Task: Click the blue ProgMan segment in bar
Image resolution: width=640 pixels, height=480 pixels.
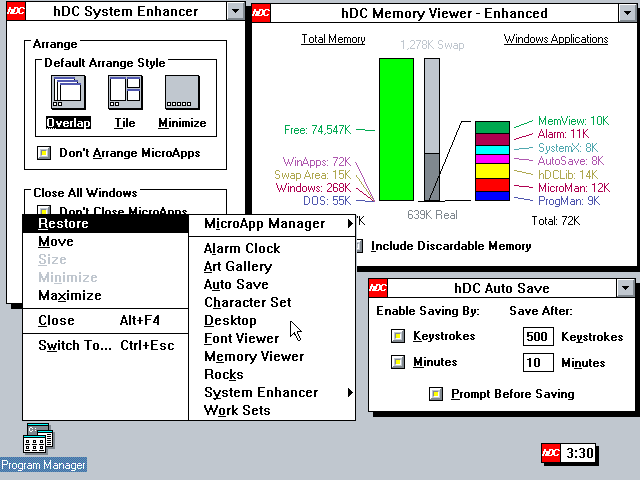Action: 492,196
